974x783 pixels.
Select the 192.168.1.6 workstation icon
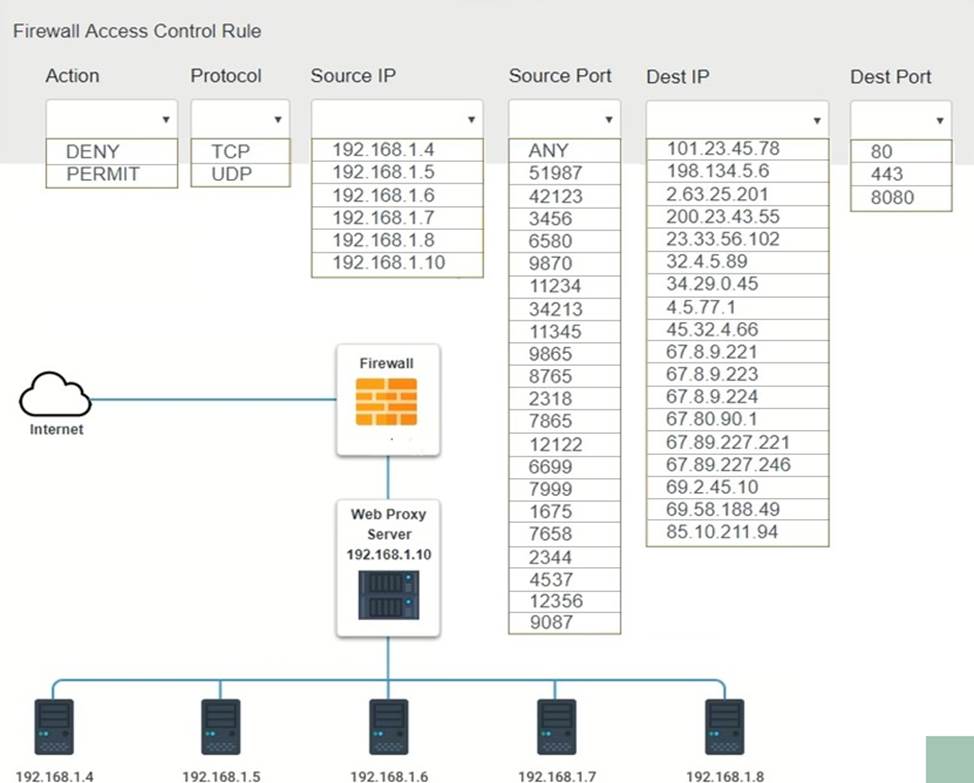pos(388,726)
